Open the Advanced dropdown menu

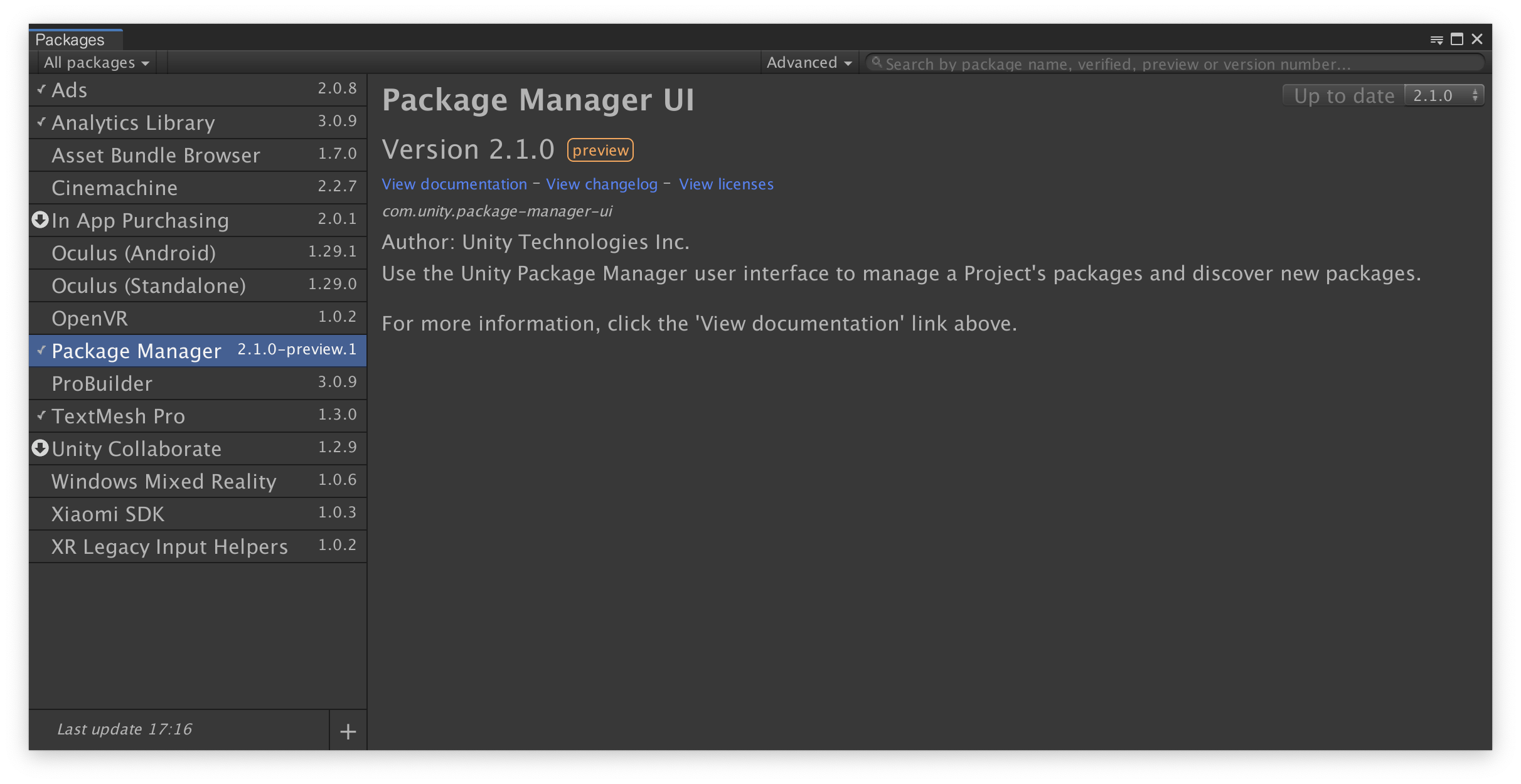[x=809, y=63]
